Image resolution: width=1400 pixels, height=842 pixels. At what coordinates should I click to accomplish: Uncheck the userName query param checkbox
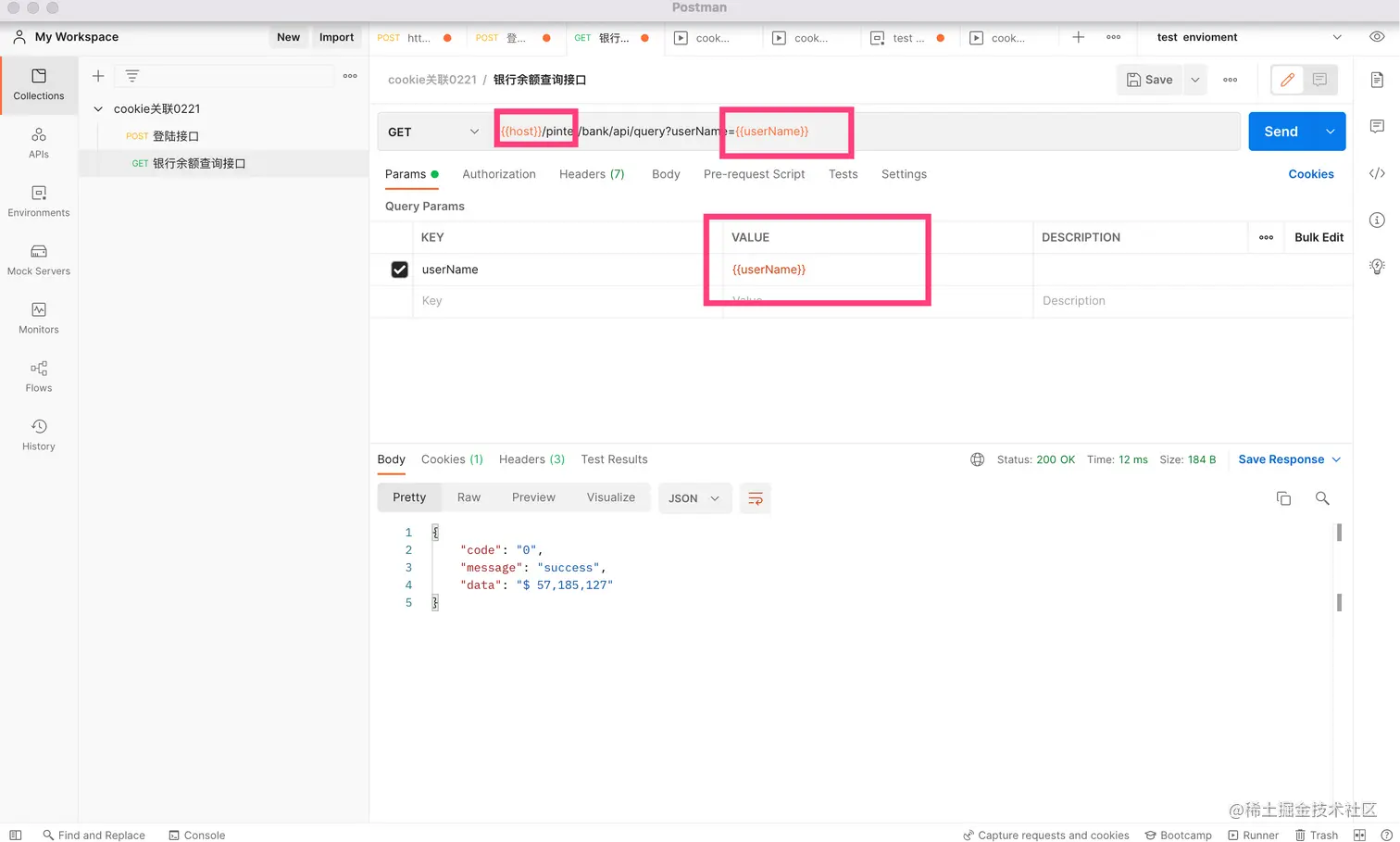point(399,270)
